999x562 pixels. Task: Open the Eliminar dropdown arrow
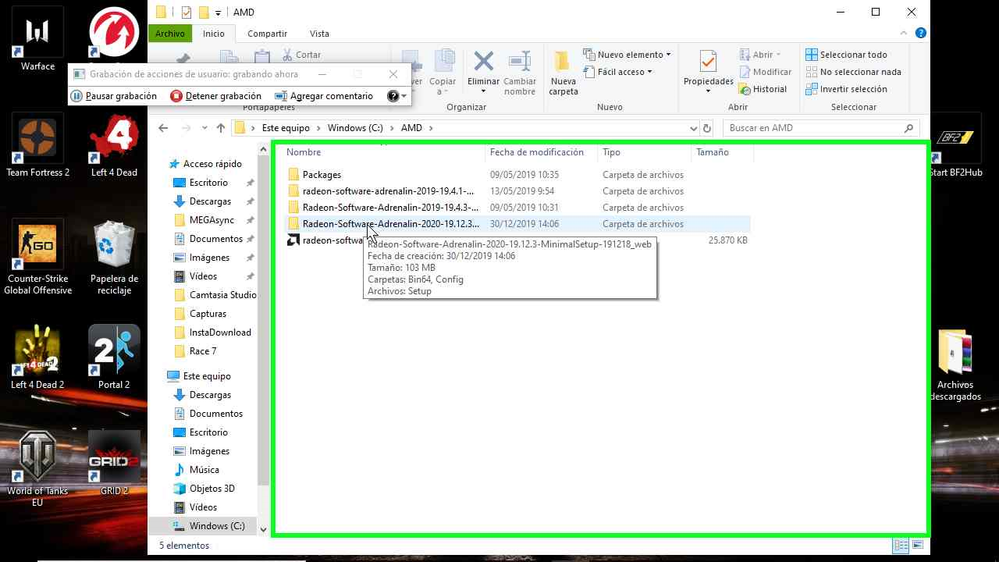pos(484,91)
